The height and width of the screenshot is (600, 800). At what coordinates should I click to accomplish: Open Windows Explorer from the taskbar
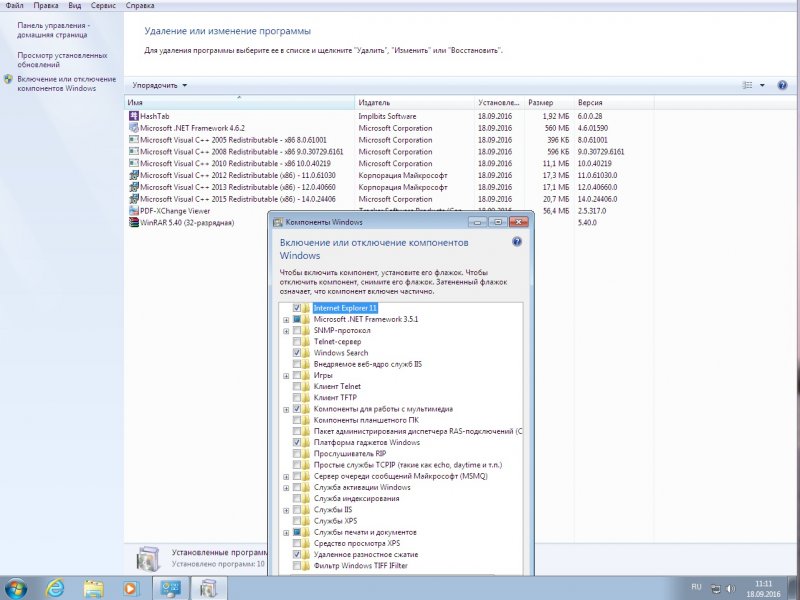(x=93, y=589)
